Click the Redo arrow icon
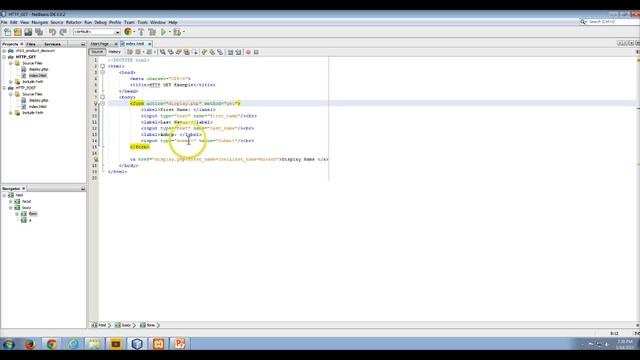 [x=63, y=32]
